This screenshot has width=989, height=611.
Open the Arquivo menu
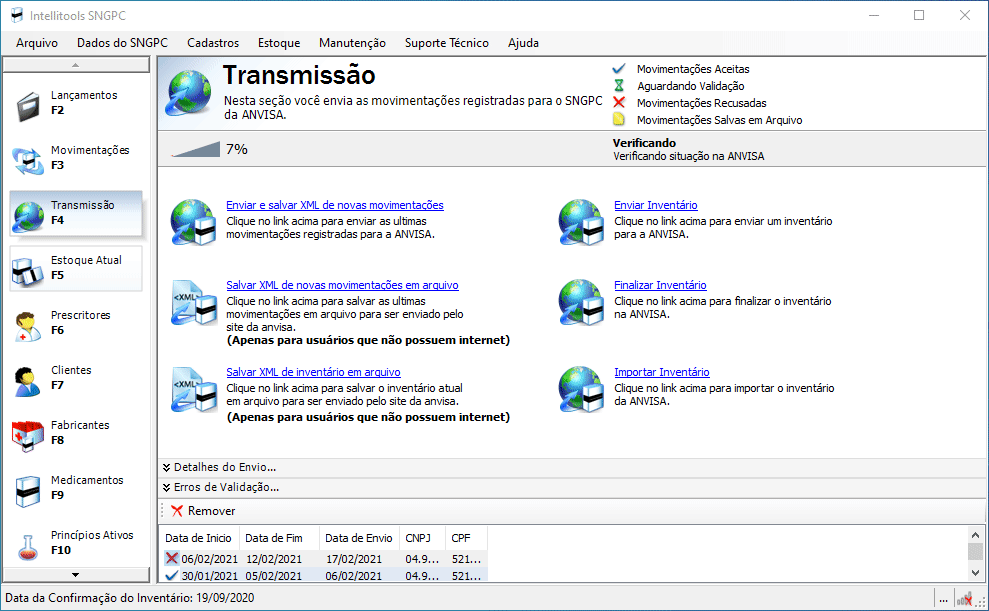(x=37, y=43)
